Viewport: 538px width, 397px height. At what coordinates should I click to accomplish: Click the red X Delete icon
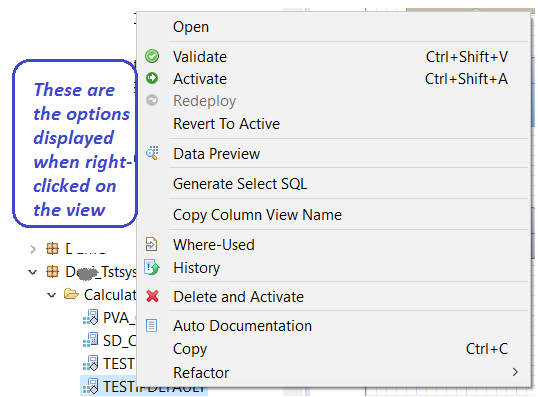tap(152, 296)
